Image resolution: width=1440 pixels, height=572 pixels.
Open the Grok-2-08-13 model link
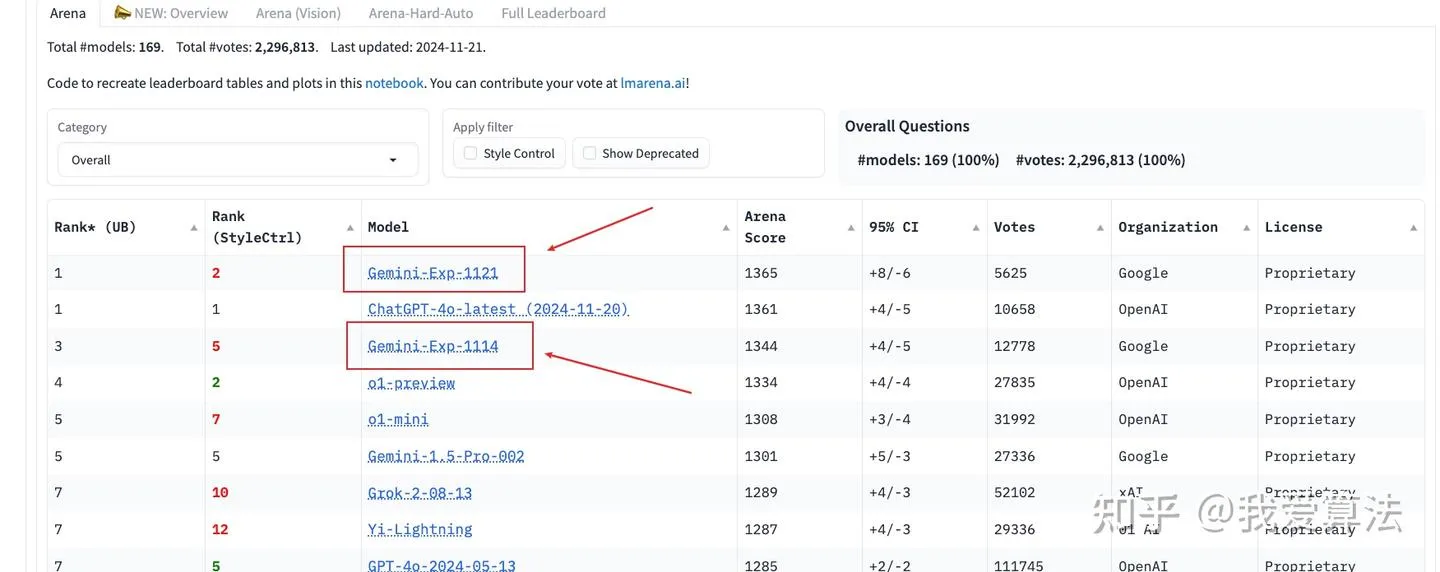tap(420, 493)
